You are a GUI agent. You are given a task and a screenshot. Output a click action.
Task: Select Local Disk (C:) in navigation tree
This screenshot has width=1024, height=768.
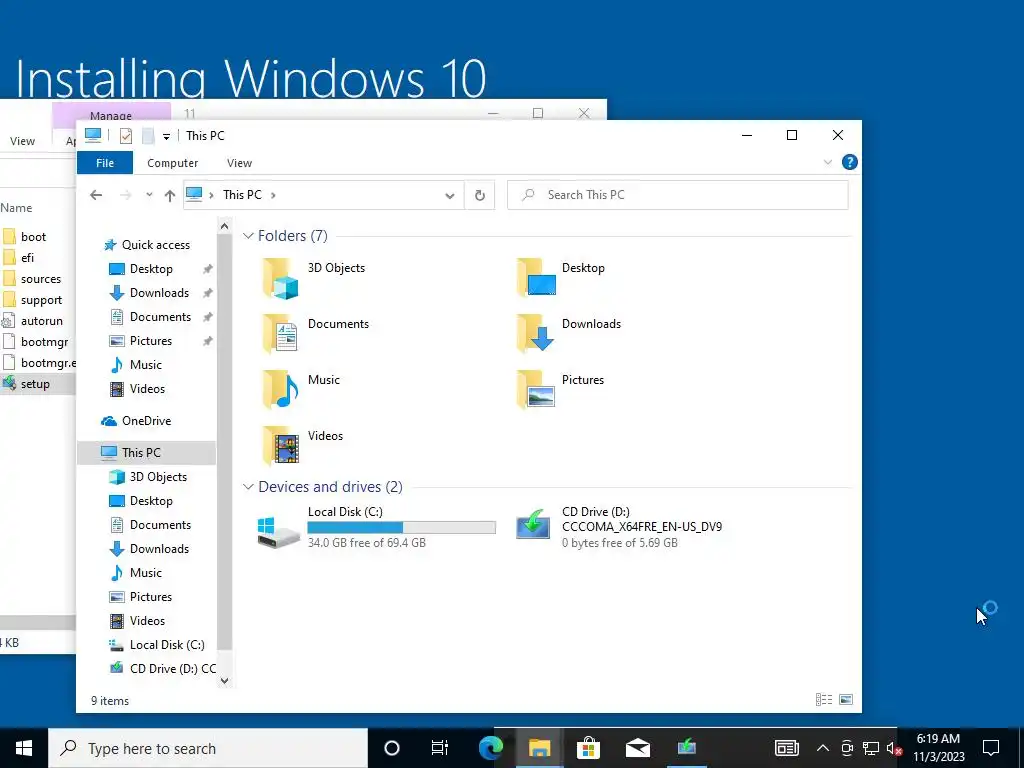pyautogui.click(x=167, y=645)
